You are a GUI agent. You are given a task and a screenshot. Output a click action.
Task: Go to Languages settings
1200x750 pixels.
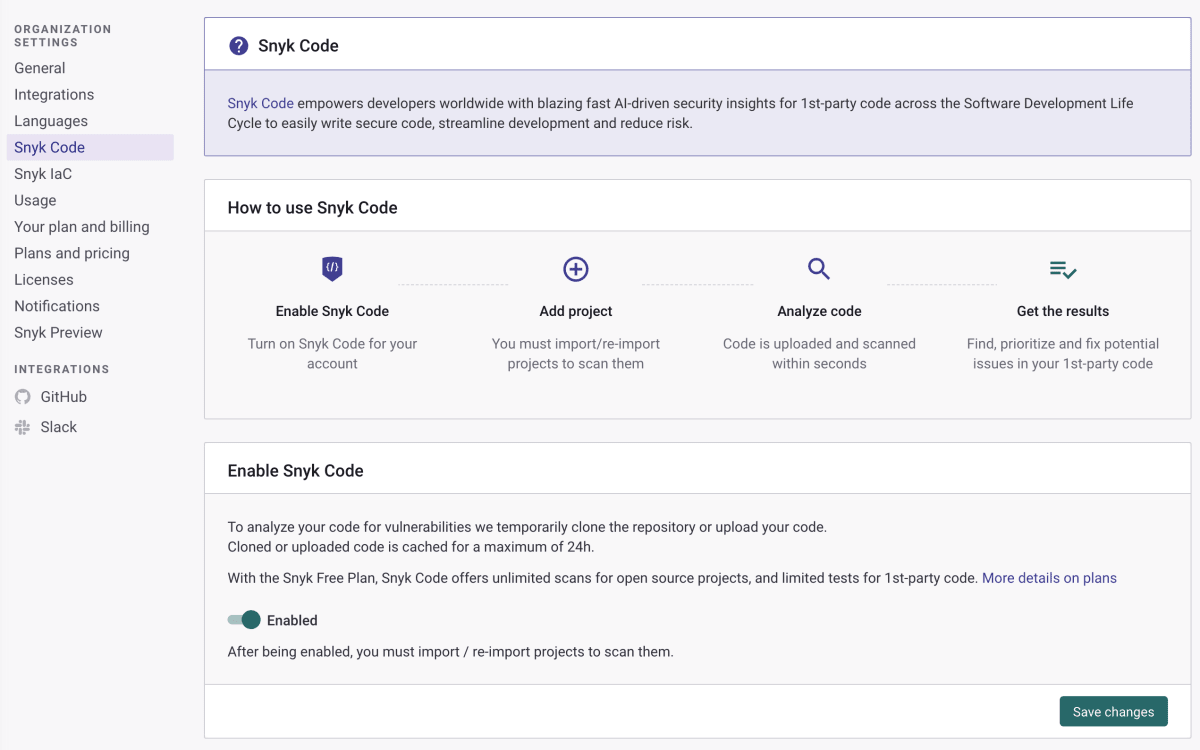[51, 121]
